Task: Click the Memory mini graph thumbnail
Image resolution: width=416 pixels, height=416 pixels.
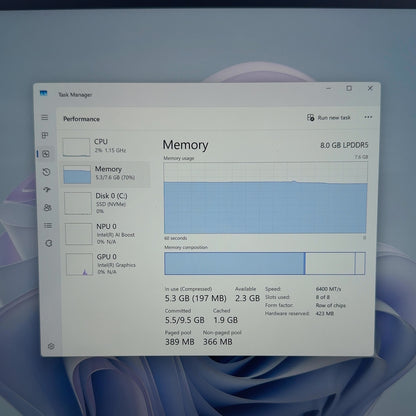Action: point(77,174)
